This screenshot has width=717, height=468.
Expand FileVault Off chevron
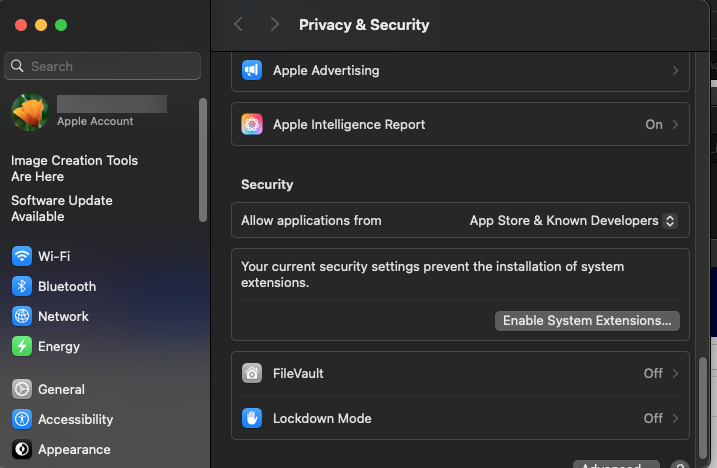pyautogui.click(x=675, y=373)
